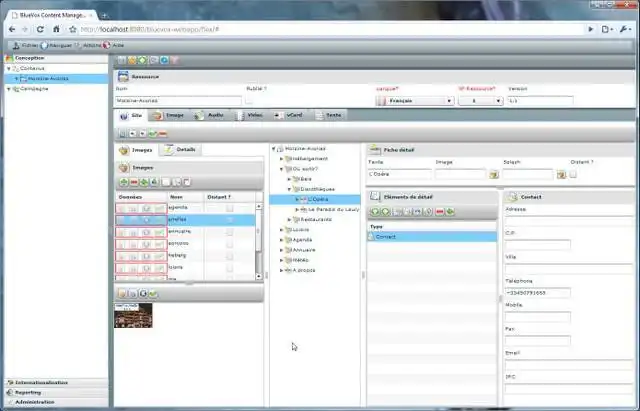The width and height of the screenshot is (640, 411).
Task: Click the last green icon in Eléments de détail toolbar
Action: (450, 212)
